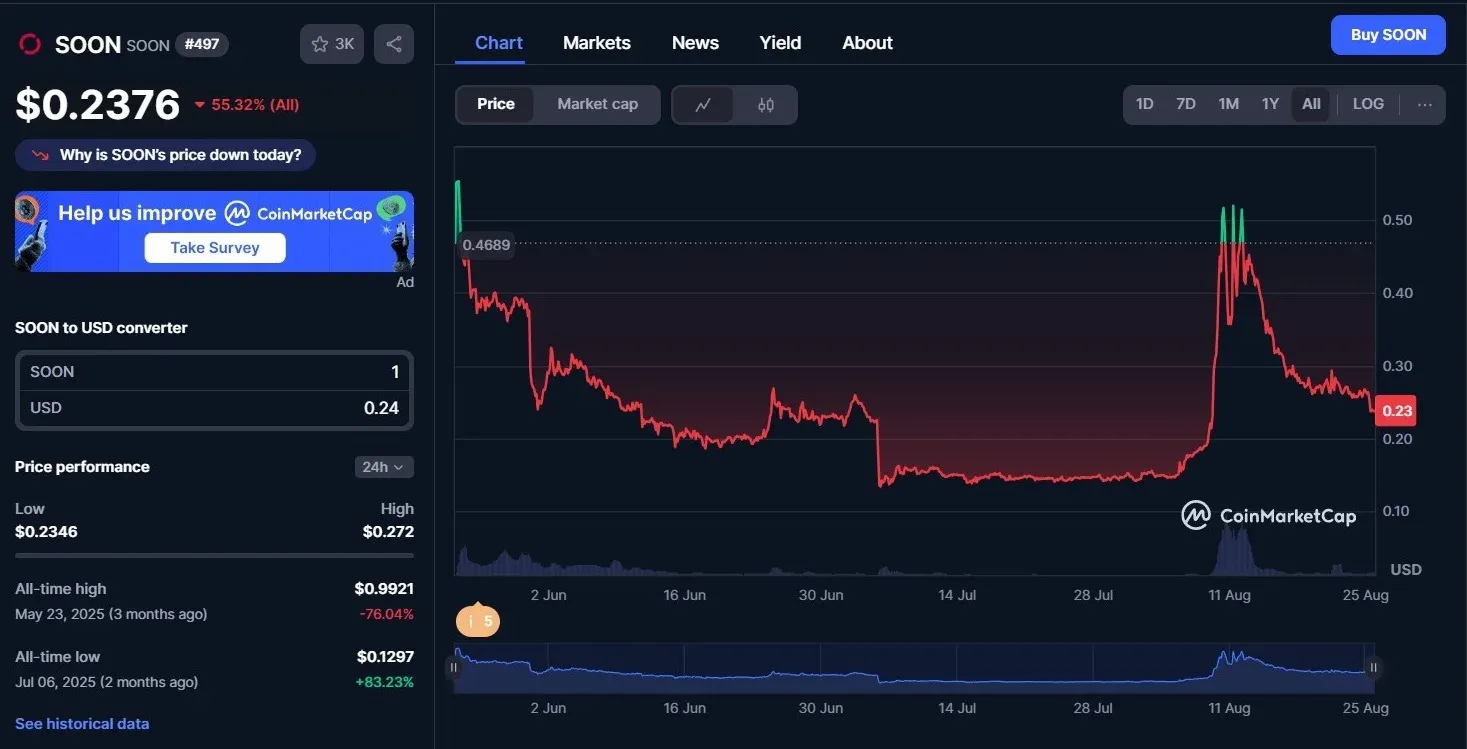Open the 24h price performance dropdown
The height and width of the screenshot is (749, 1467).
pos(384,467)
